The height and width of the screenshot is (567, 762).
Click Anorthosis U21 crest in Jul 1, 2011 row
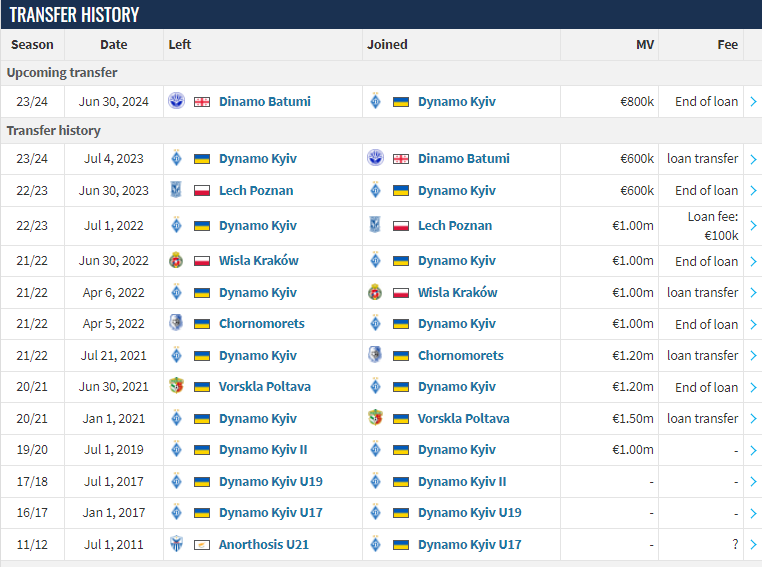(x=176, y=544)
